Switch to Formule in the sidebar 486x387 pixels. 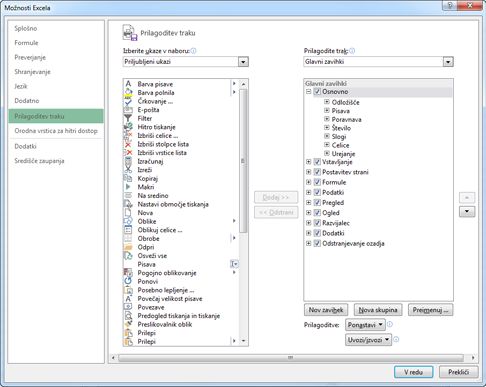(x=26, y=43)
